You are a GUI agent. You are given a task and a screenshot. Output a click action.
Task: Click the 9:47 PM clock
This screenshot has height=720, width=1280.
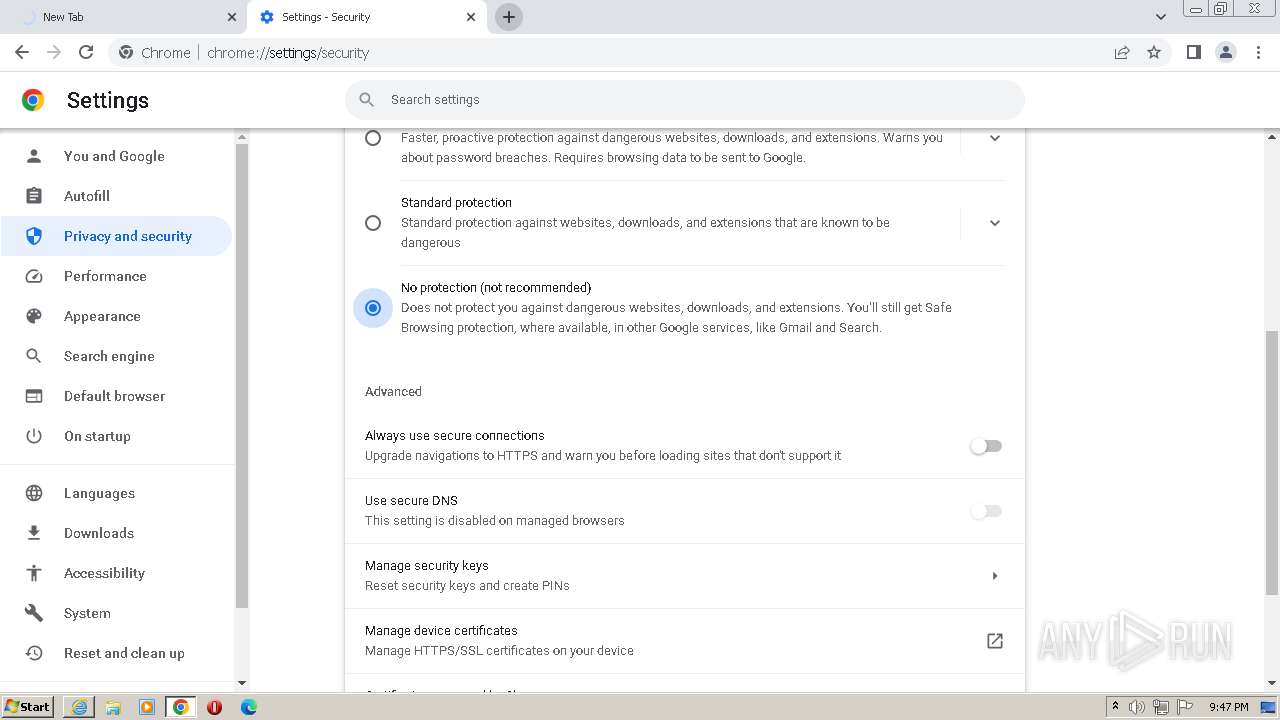(x=1228, y=707)
